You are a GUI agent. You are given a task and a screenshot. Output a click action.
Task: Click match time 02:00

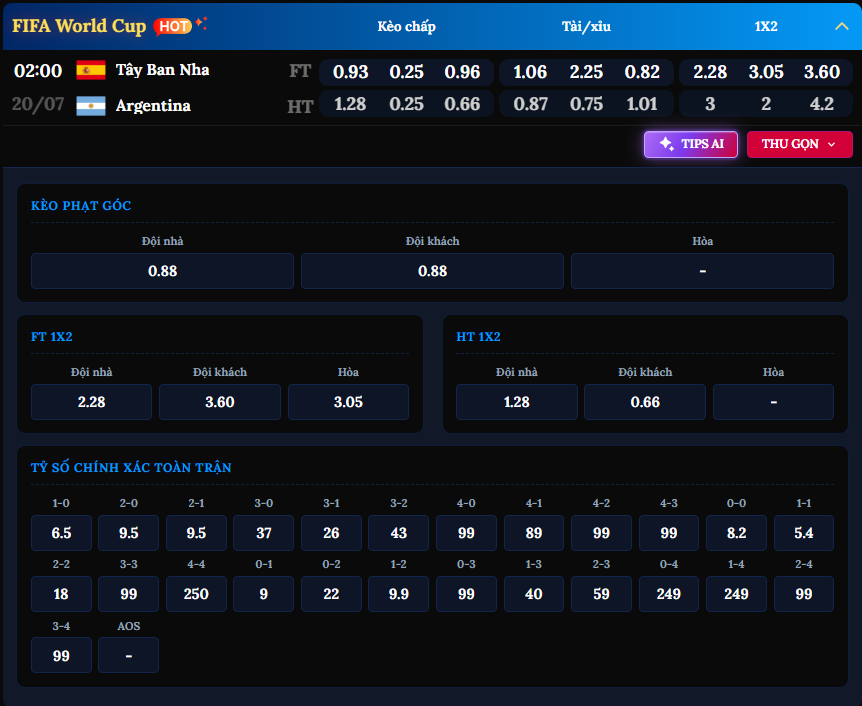(38, 71)
